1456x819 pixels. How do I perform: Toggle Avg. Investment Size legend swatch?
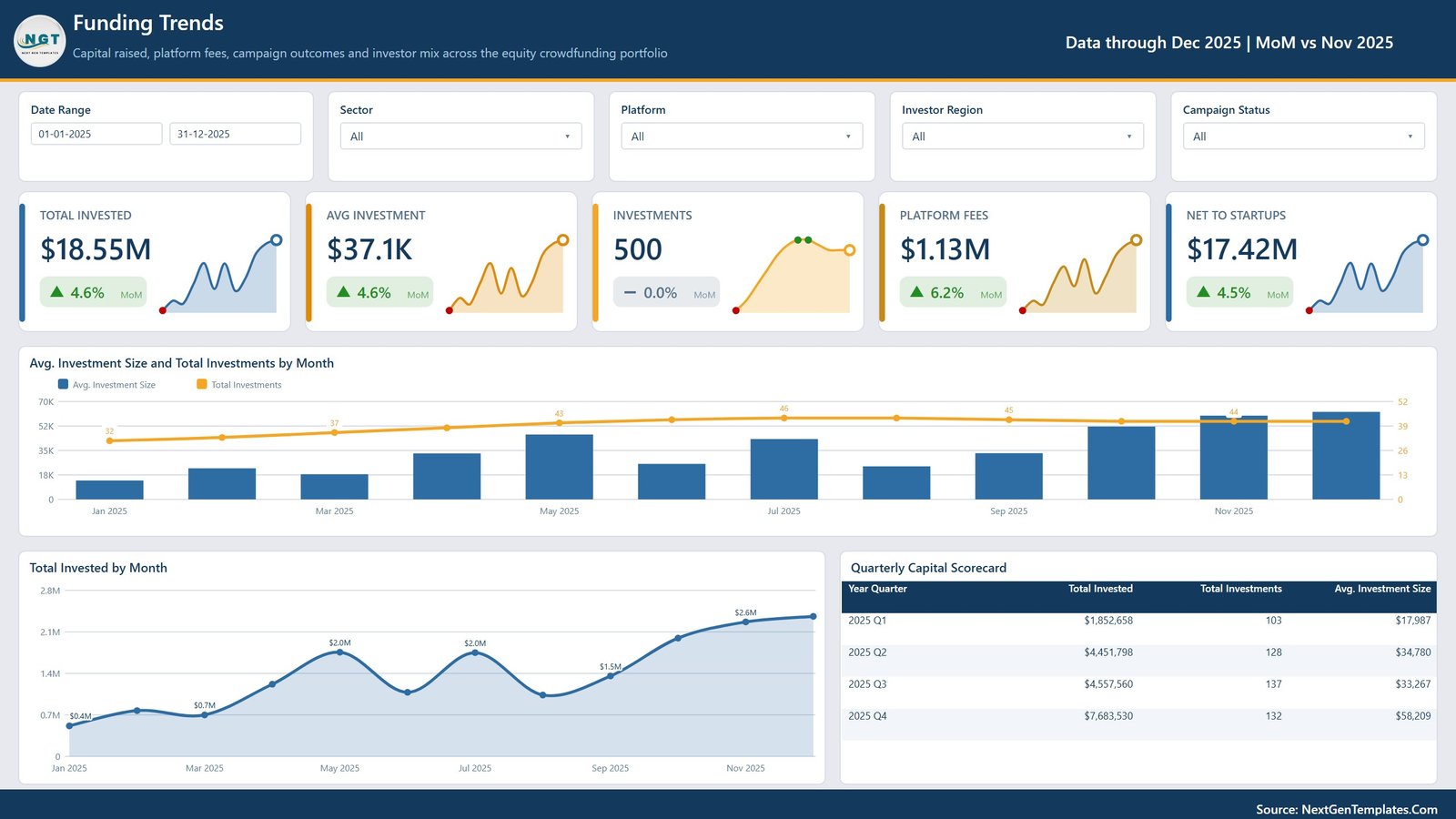[63, 385]
